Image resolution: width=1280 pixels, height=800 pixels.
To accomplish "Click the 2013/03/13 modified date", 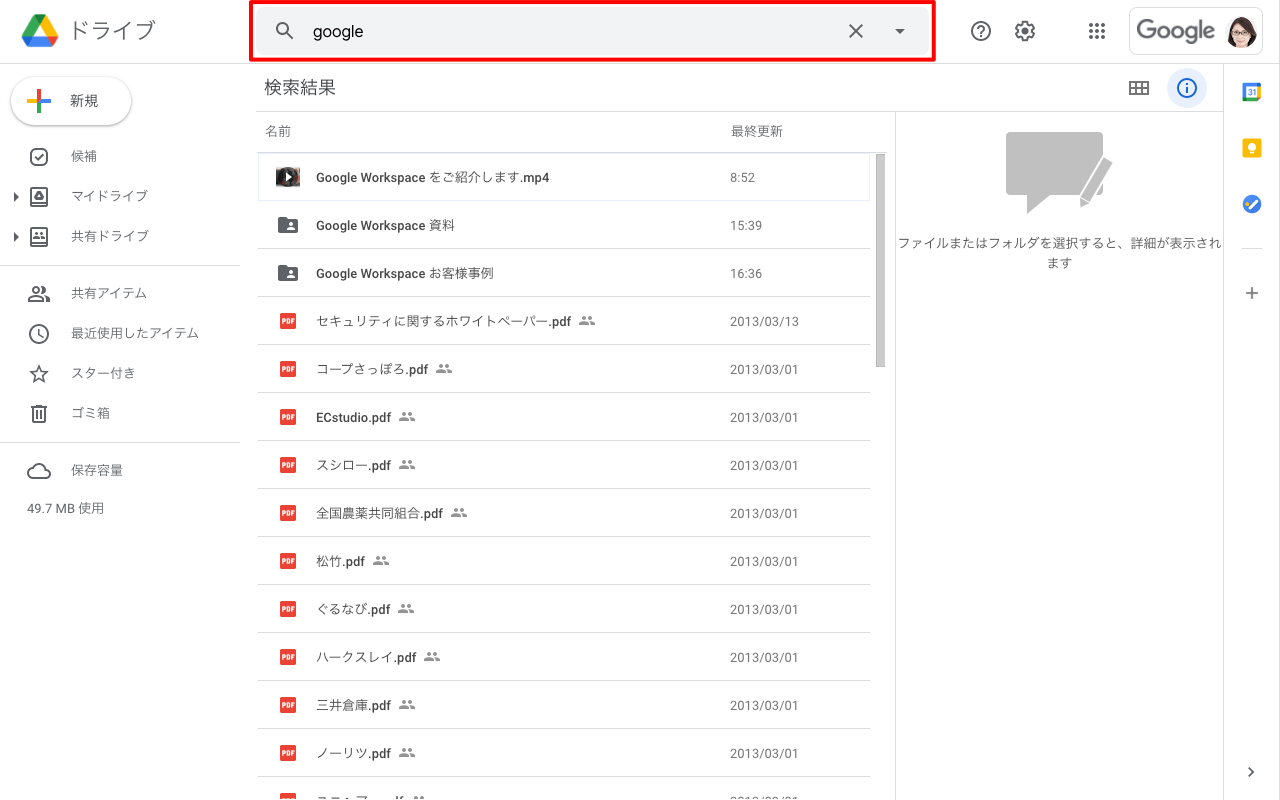I will (x=764, y=321).
